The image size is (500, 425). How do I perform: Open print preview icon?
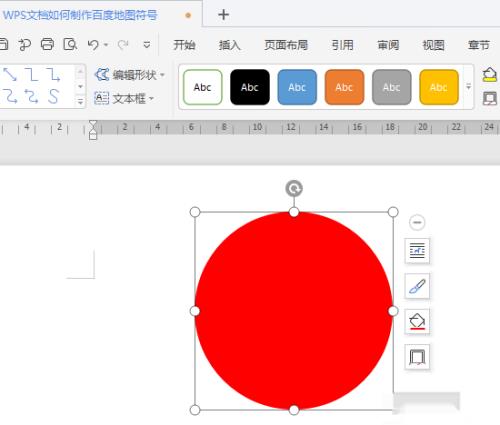pos(70,44)
